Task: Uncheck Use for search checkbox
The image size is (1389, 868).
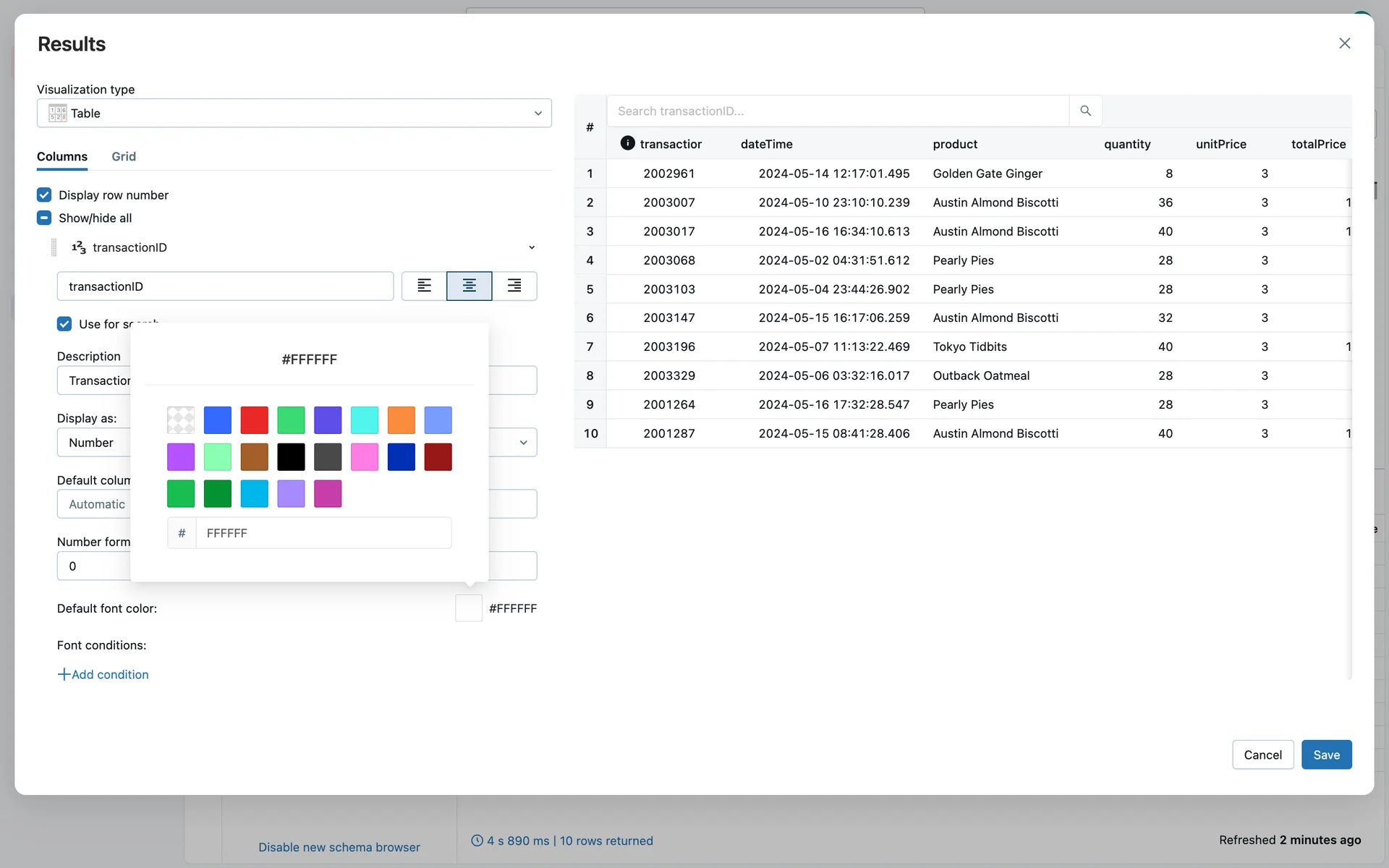Action: click(x=64, y=323)
